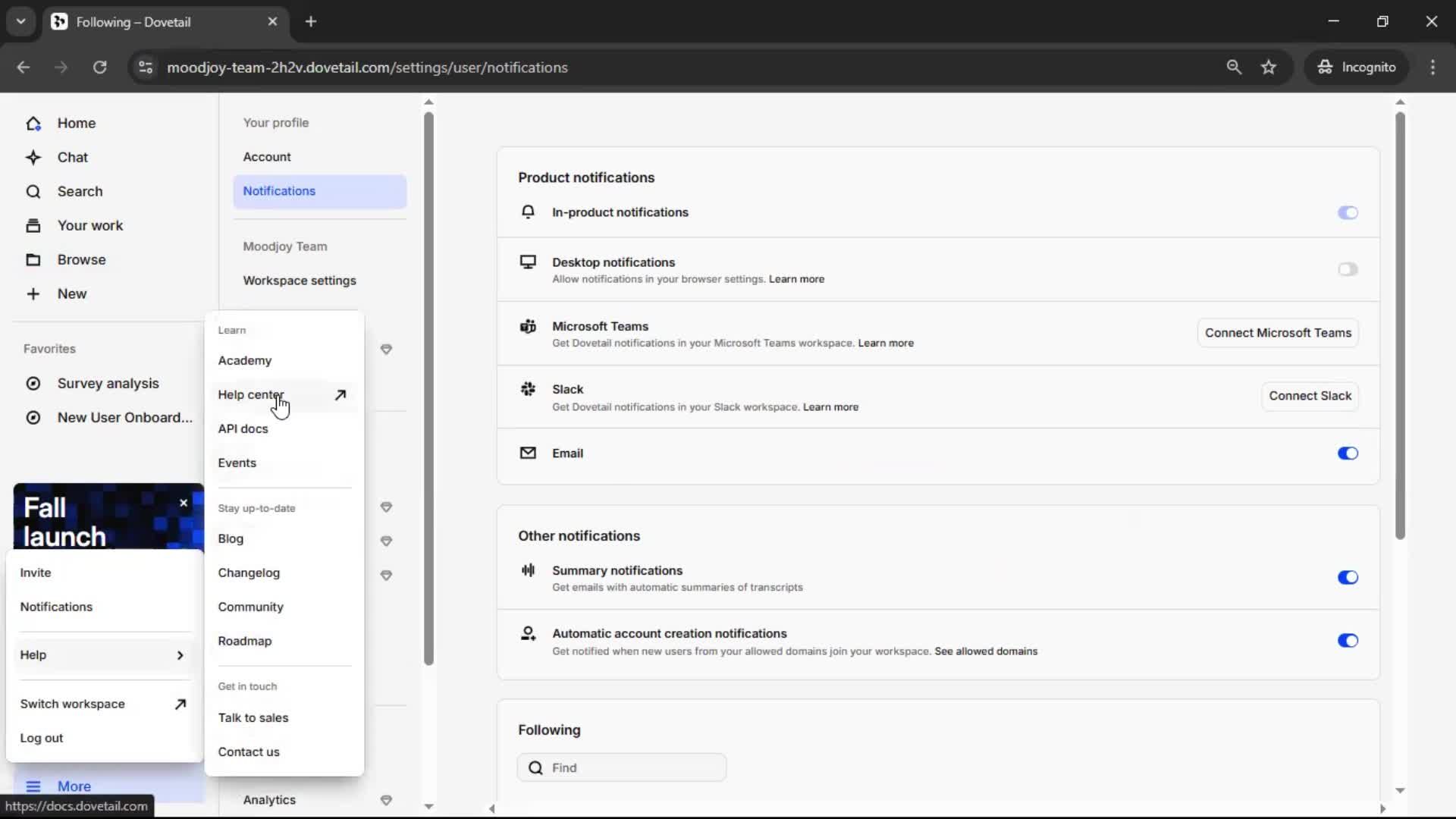Open Chat via sparkle icon
Screen dimensions: 1456x819
click(33, 158)
